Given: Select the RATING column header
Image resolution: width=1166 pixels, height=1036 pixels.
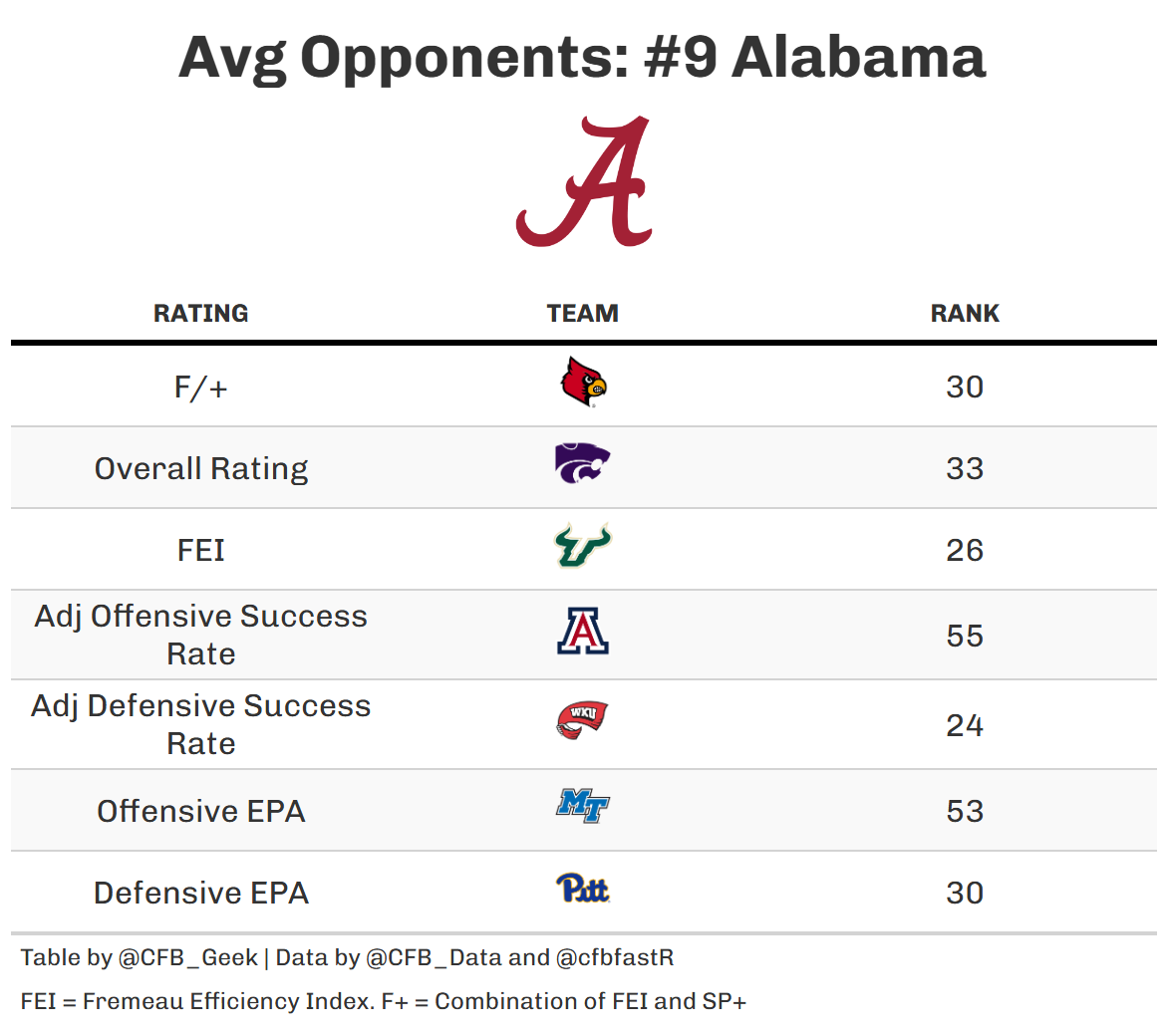Looking at the screenshot, I should (201, 314).
